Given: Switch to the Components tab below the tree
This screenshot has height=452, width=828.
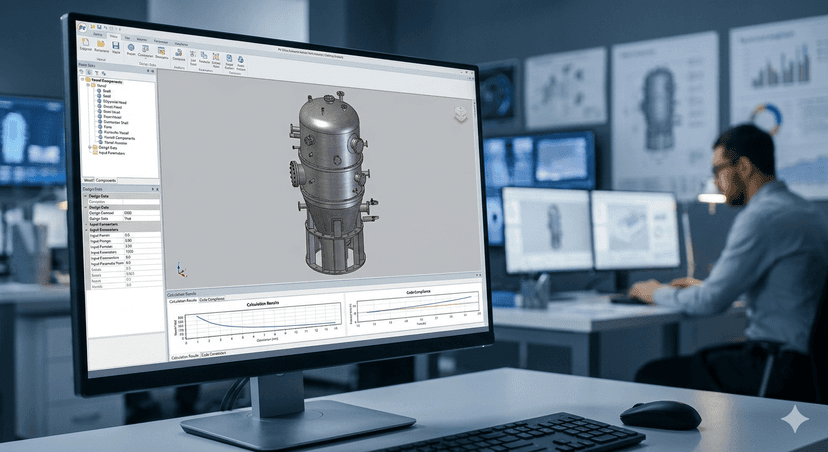Looking at the screenshot, I should point(106,181).
